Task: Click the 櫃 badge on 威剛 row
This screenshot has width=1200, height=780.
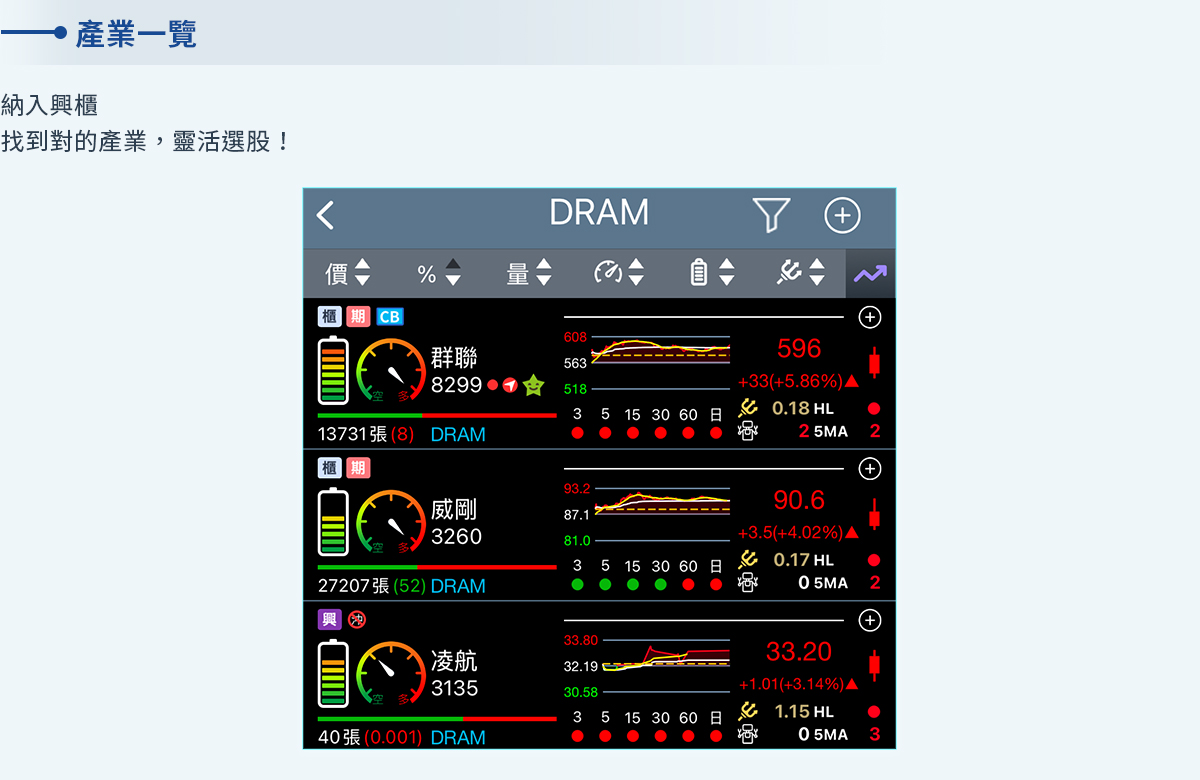Action: (330, 468)
